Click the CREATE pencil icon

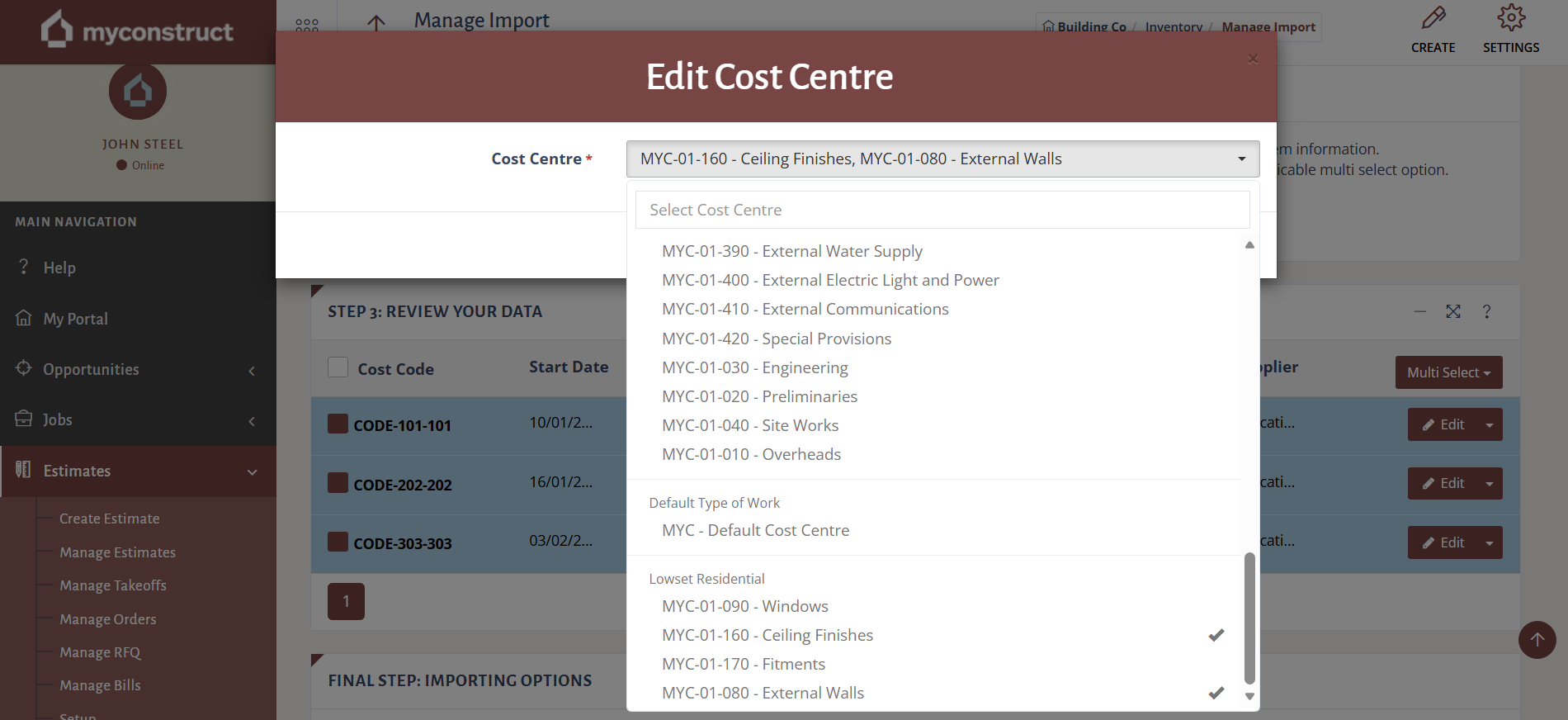[1433, 19]
